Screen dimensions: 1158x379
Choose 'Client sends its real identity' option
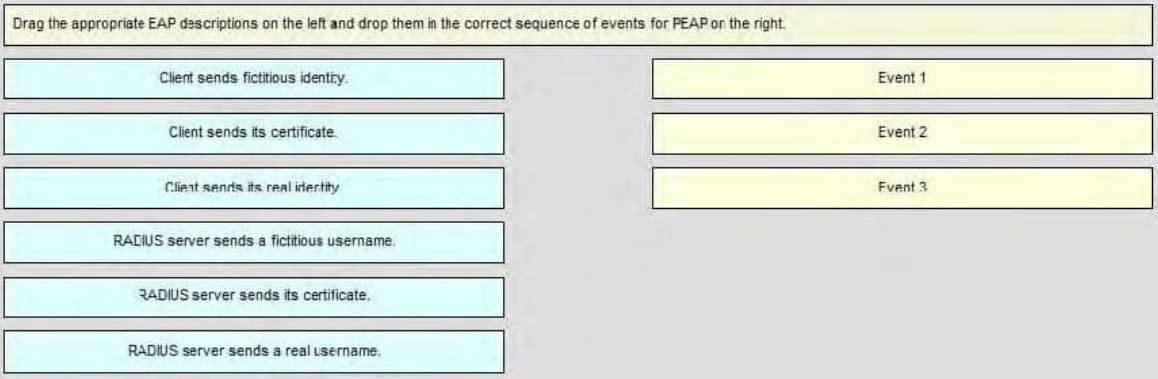(254, 188)
